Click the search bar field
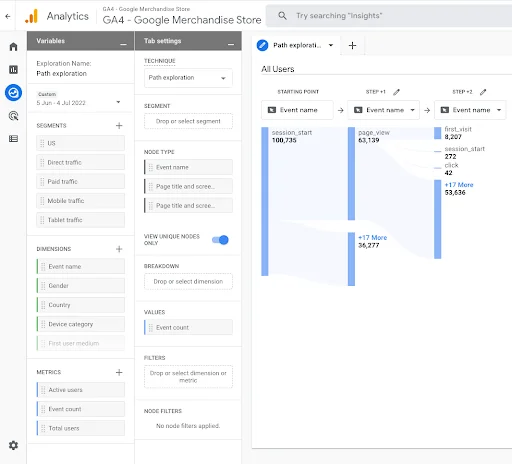The width and height of the screenshot is (512, 464). pos(389,16)
